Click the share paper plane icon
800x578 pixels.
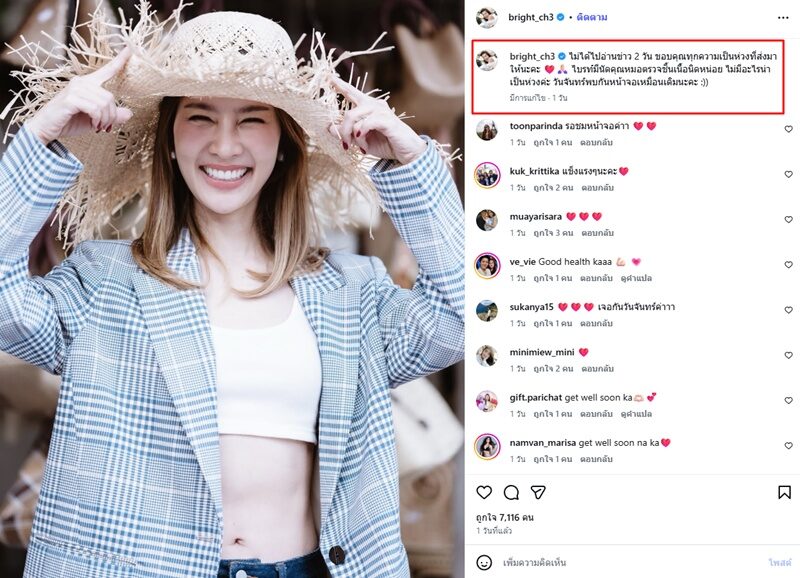pyautogui.click(x=538, y=492)
